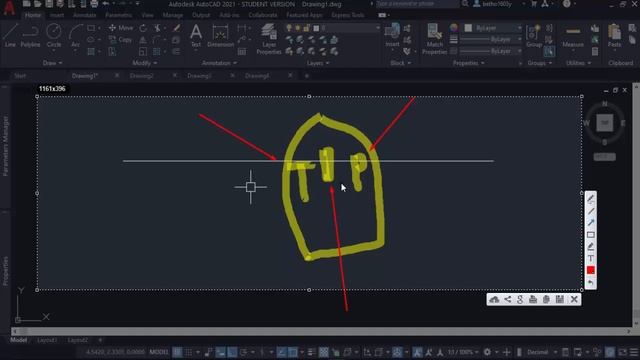The height and width of the screenshot is (360, 640).
Task: Click the save icon in screenshot toolbar
Action: click(x=560, y=300)
